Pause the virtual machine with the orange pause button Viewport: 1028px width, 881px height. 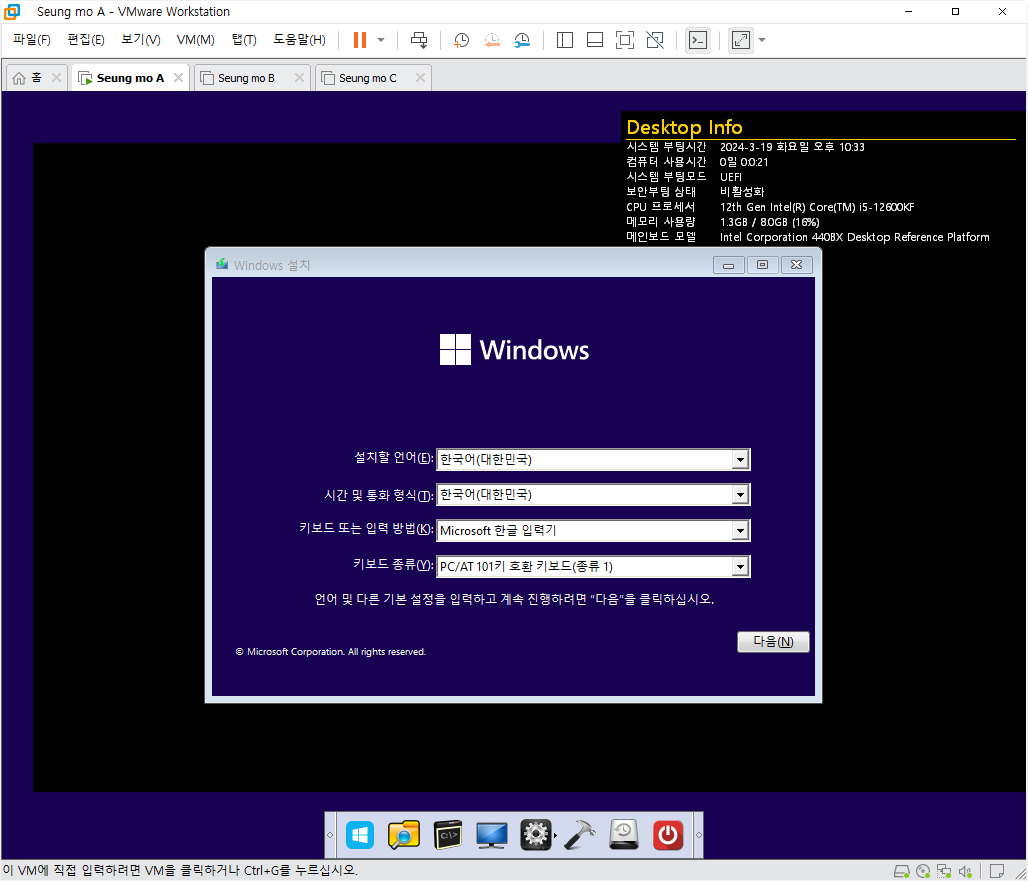coord(359,40)
